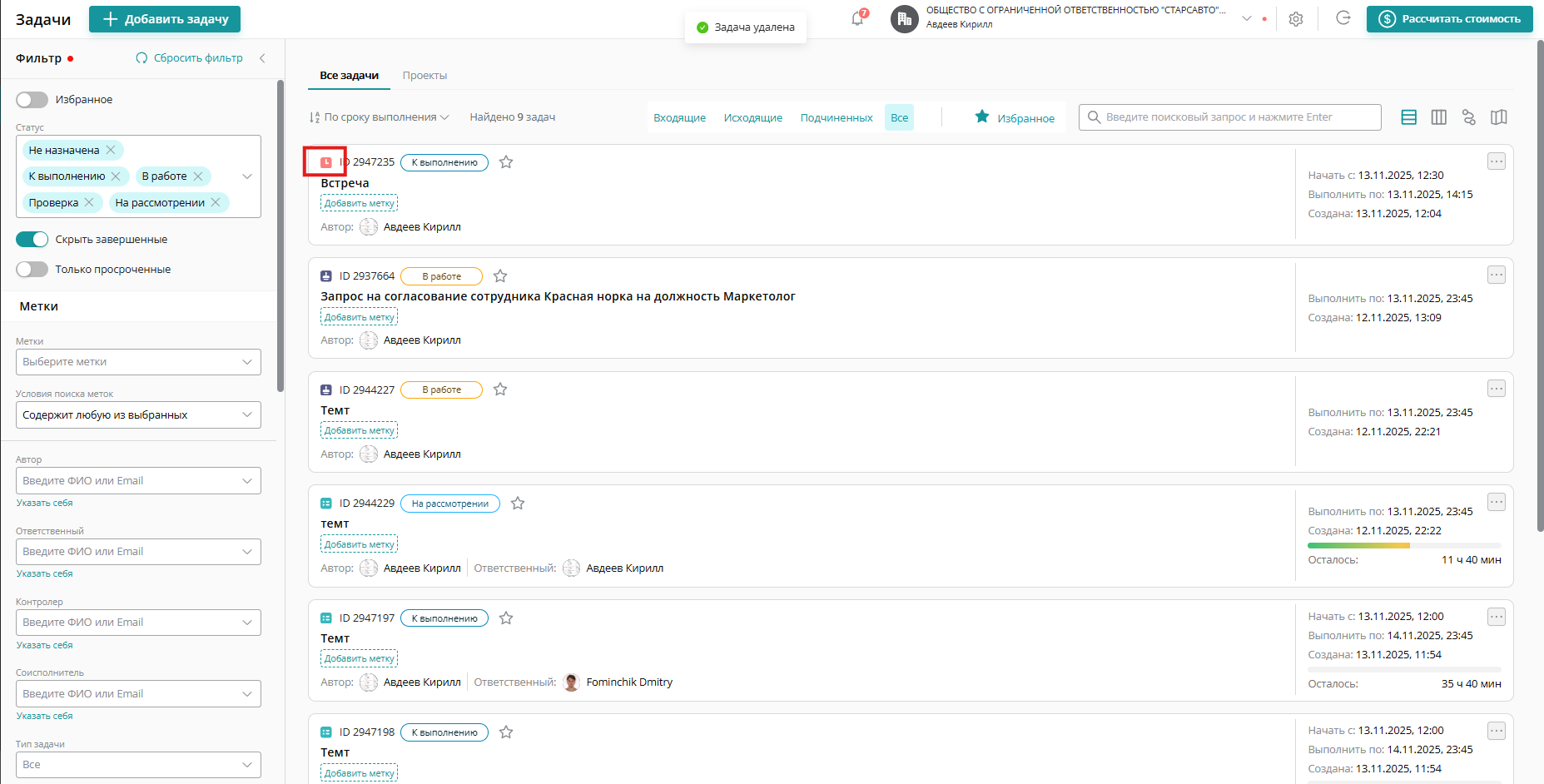The image size is (1544, 784).
Task: Open more options for task 2947235
Action: pos(1497,161)
